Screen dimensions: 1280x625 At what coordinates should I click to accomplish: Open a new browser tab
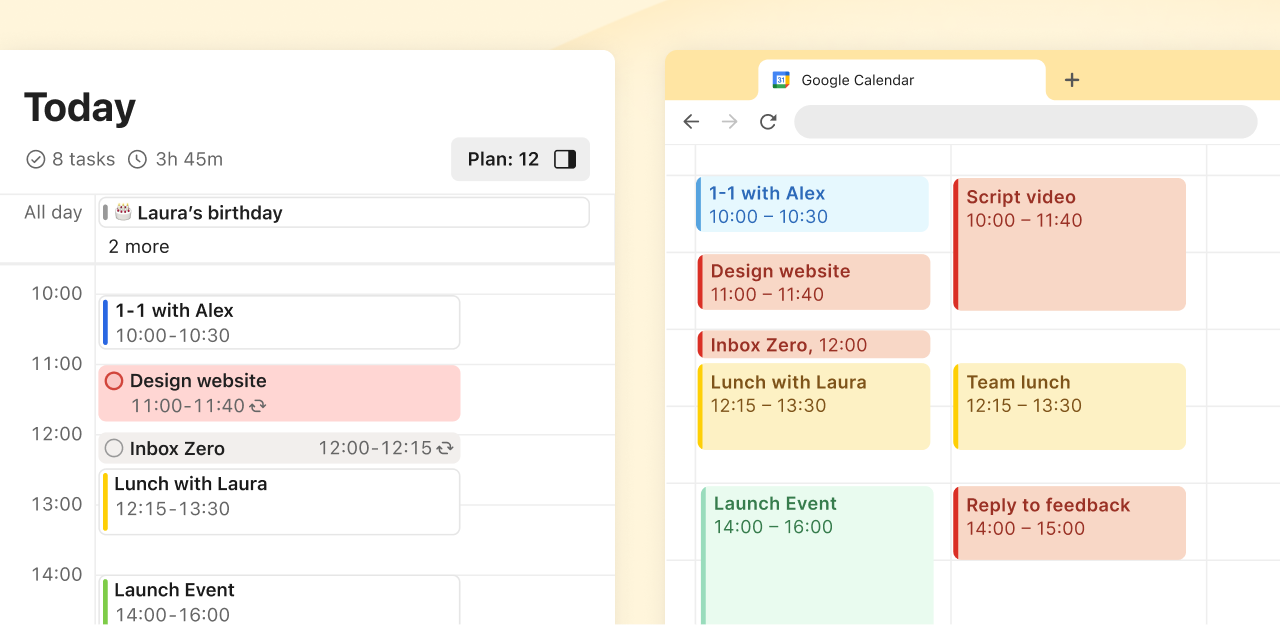pos(1071,80)
